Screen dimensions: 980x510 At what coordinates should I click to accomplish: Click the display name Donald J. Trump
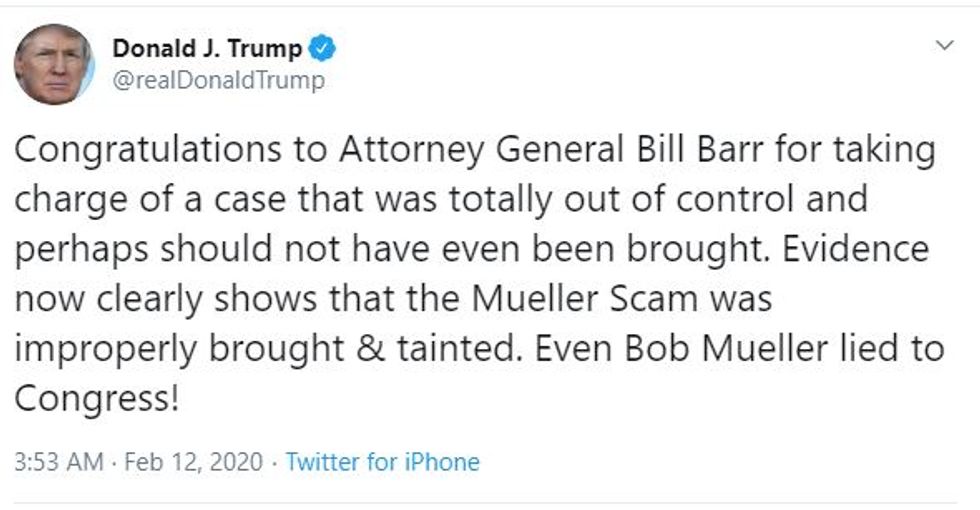(207, 48)
